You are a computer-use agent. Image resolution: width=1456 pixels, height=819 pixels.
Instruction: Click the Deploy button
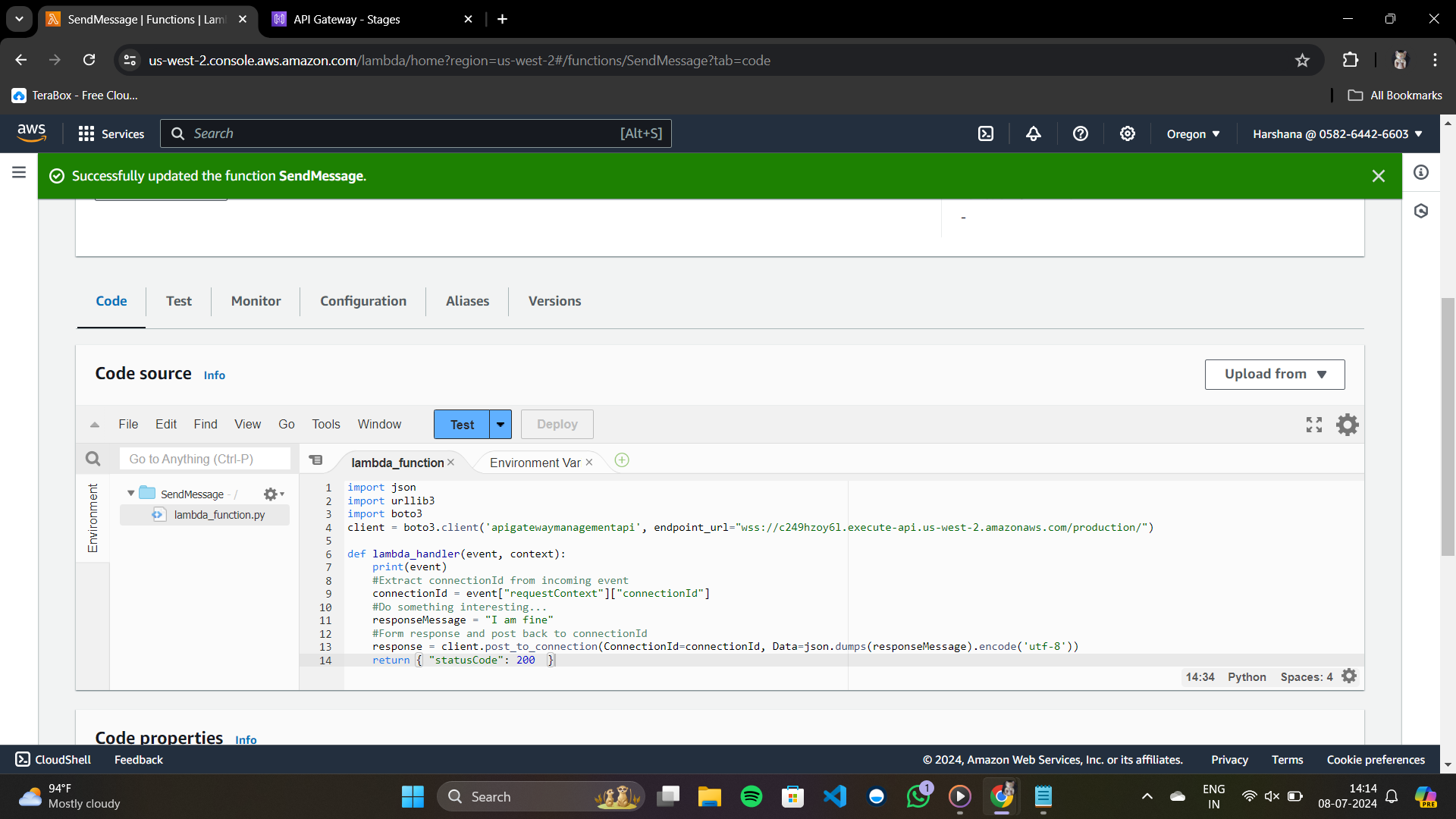[x=557, y=425]
